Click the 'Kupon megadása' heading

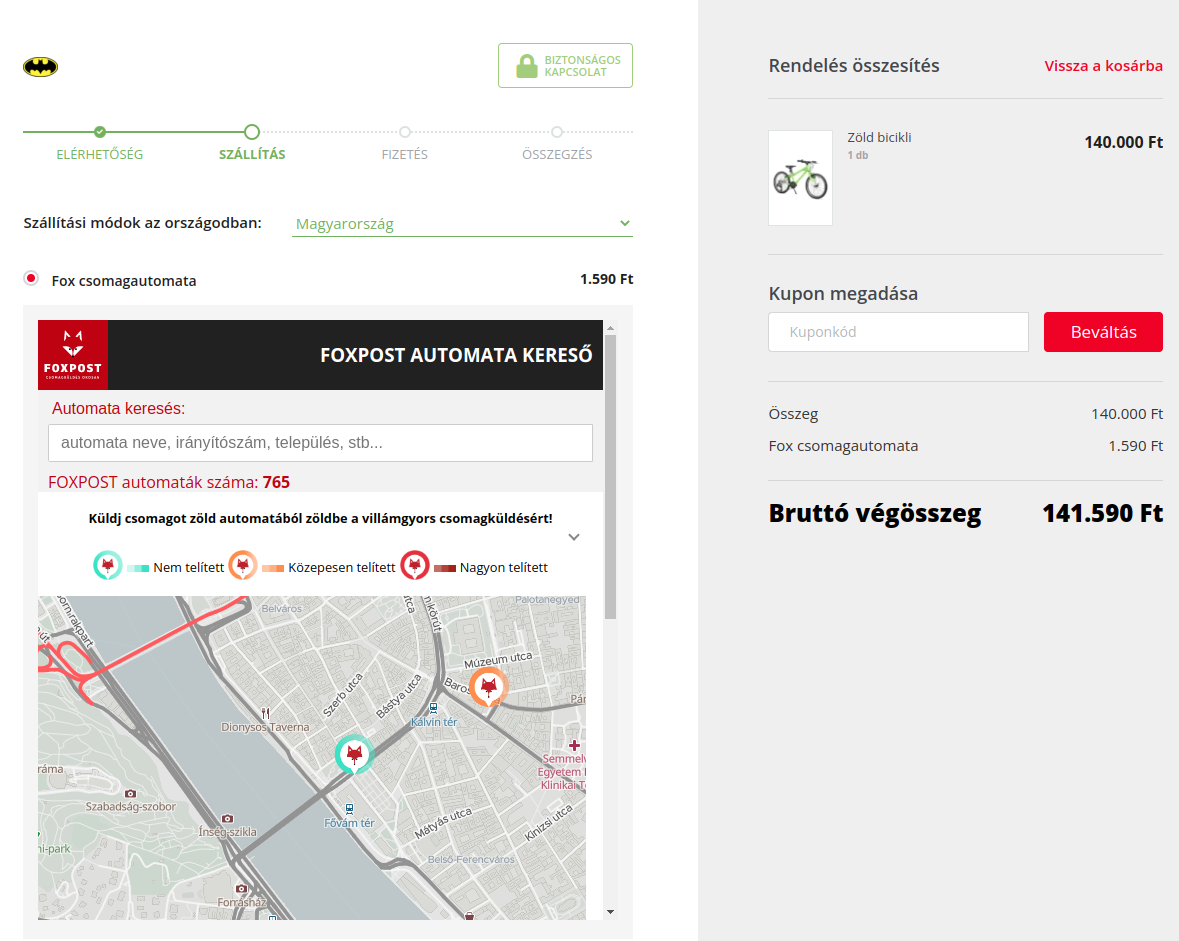(843, 294)
